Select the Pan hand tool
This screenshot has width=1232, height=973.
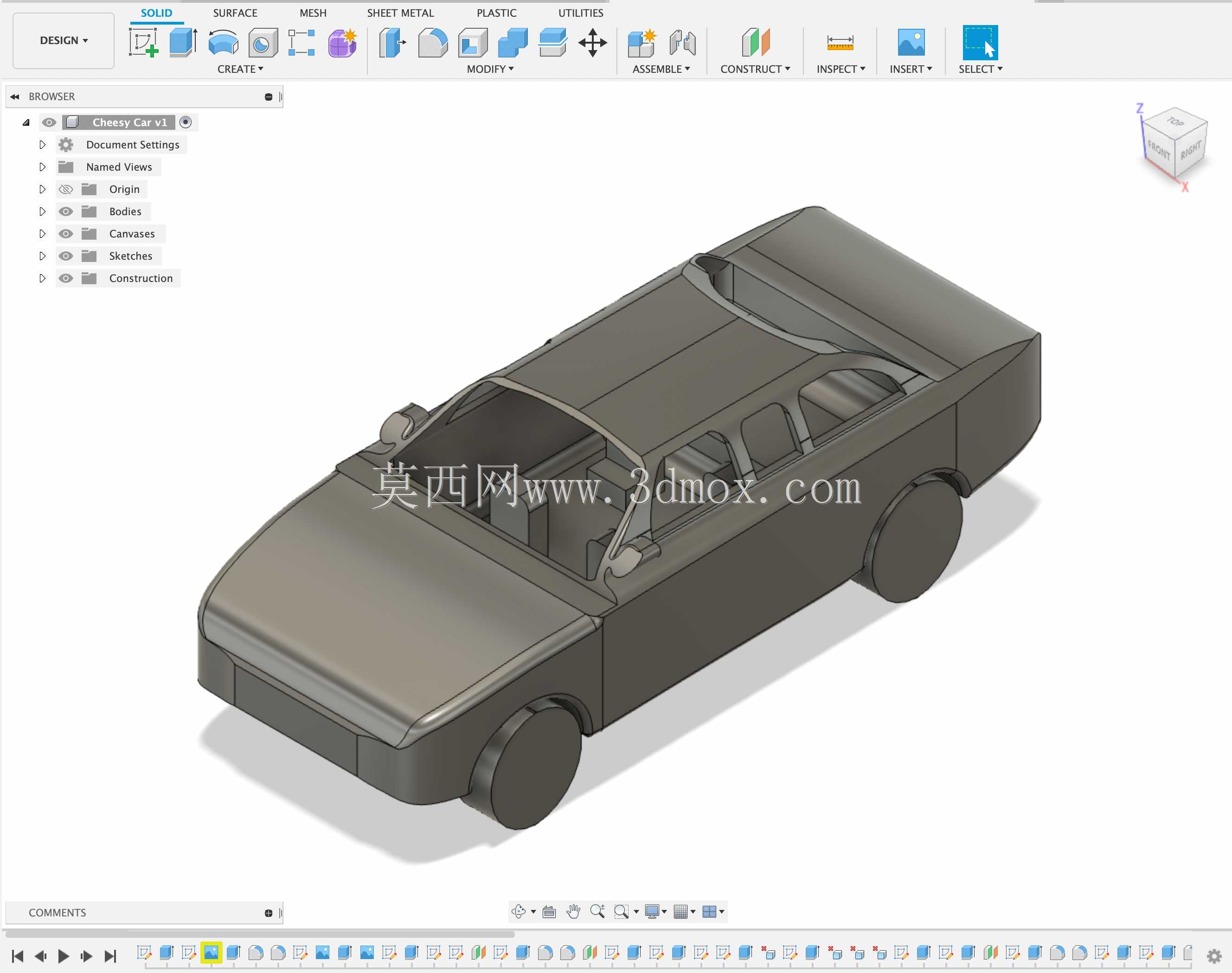[573, 911]
